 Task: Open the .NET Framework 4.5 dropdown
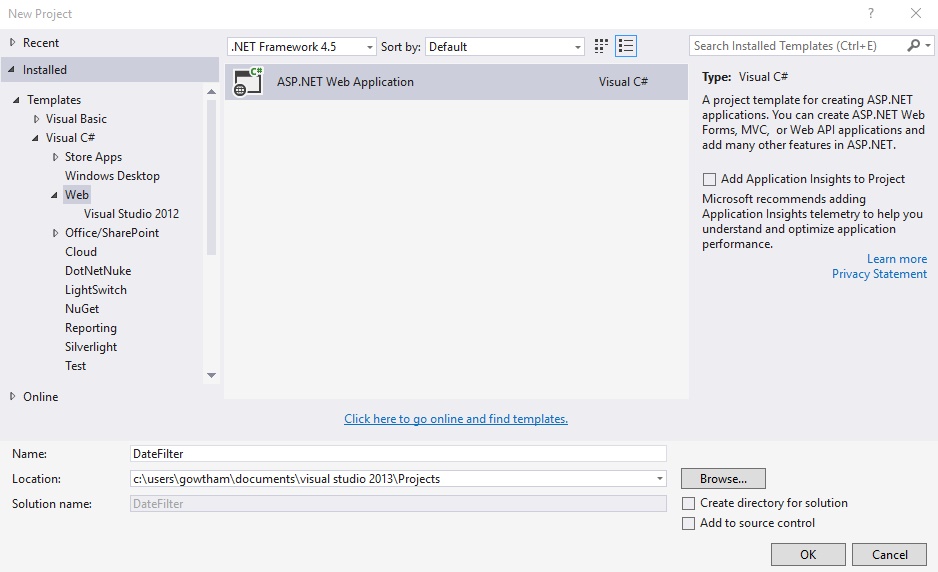[302, 47]
